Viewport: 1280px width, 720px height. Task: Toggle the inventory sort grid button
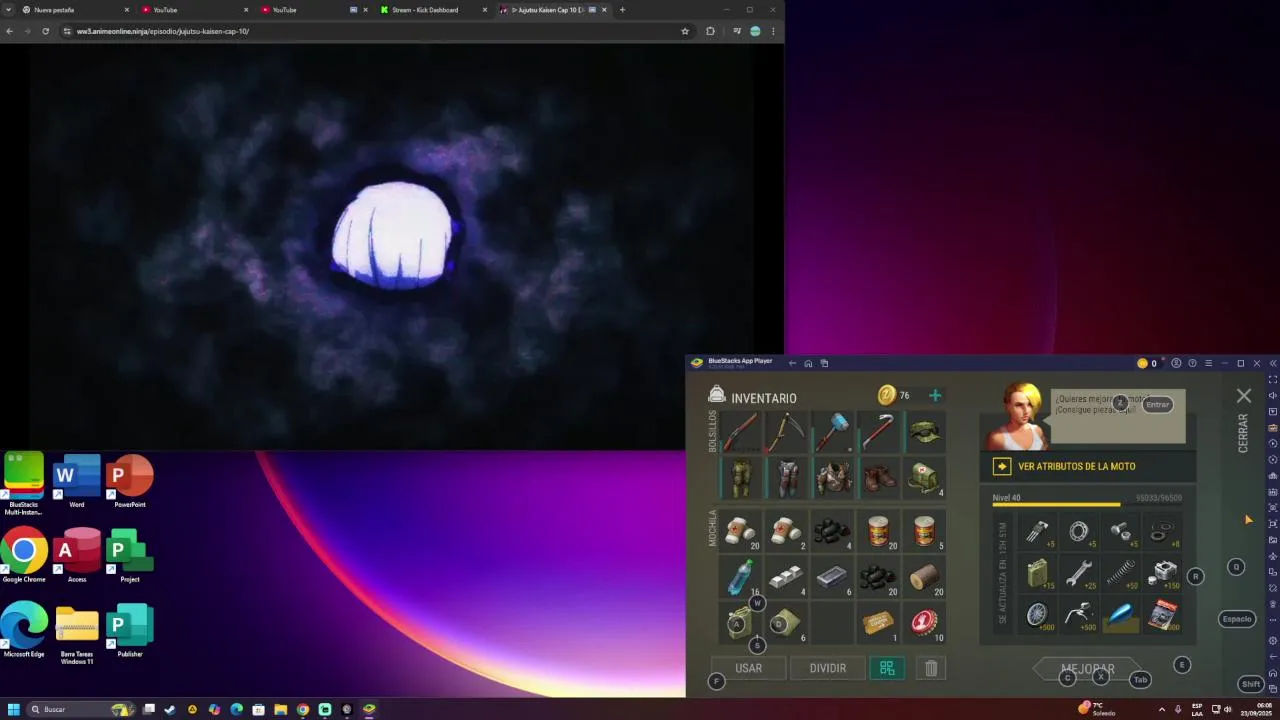click(887, 668)
